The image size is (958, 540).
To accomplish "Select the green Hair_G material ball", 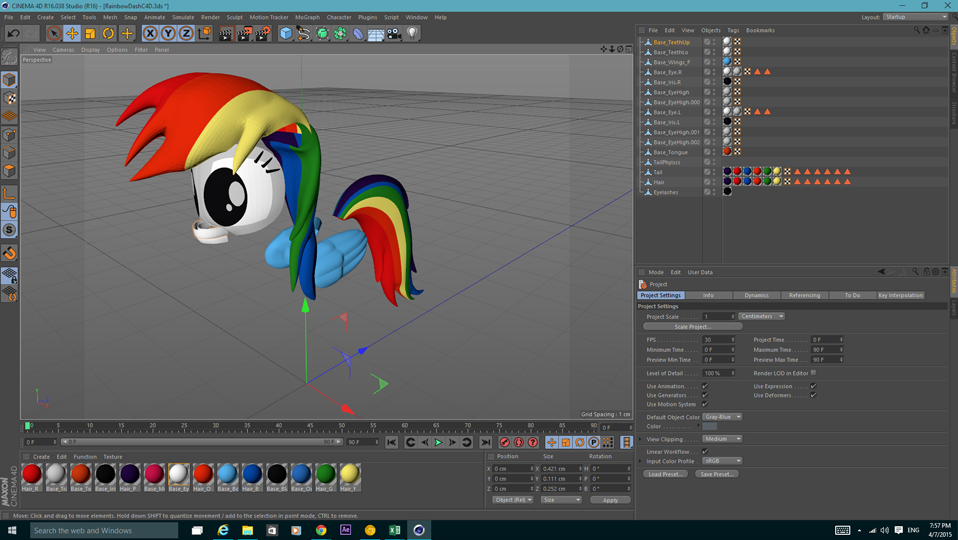I will [325, 474].
